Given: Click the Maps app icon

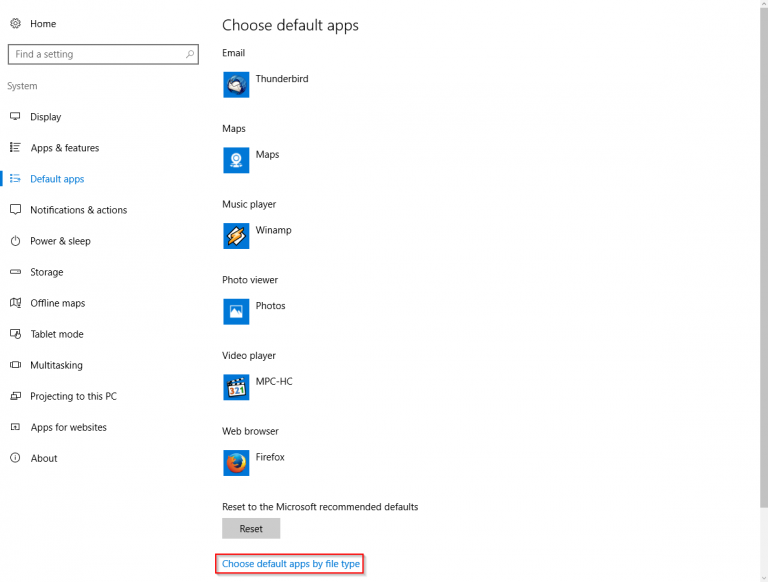Looking at the screenshot, I should point(236,160).
